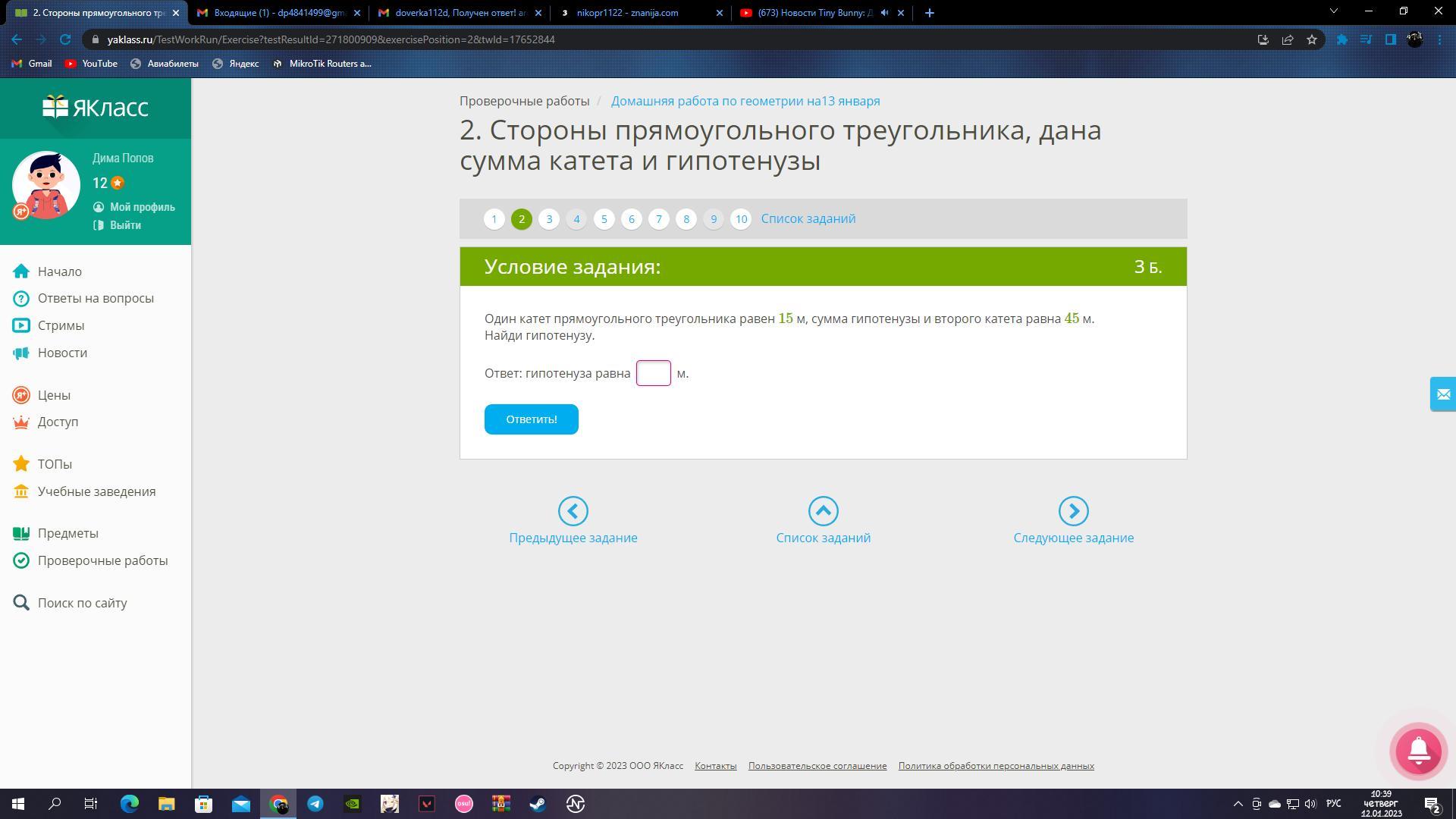Screen dimensions: 1456x819
Task: Click the ЯКласс logo
Action: [x=96, y=107]
